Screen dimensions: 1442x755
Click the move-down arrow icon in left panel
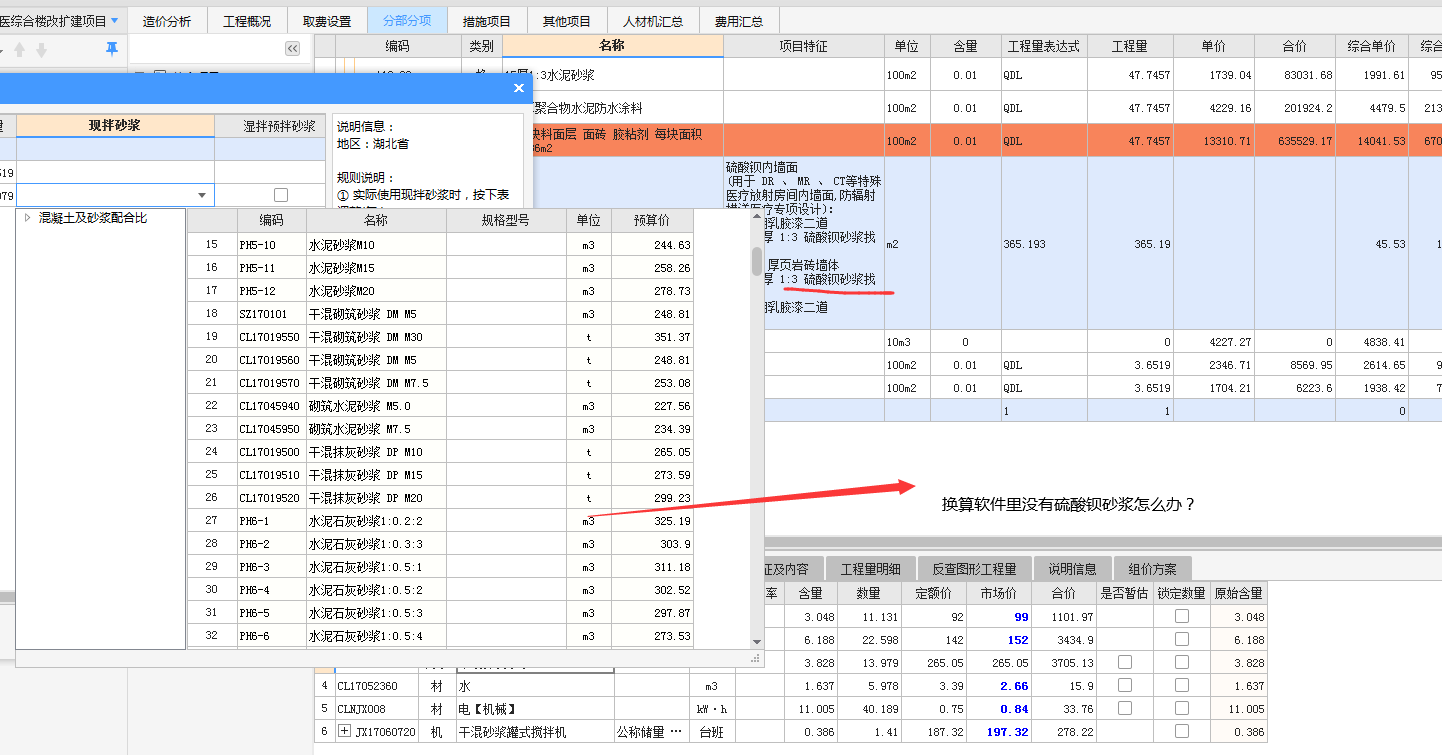(x=41, y=49)
